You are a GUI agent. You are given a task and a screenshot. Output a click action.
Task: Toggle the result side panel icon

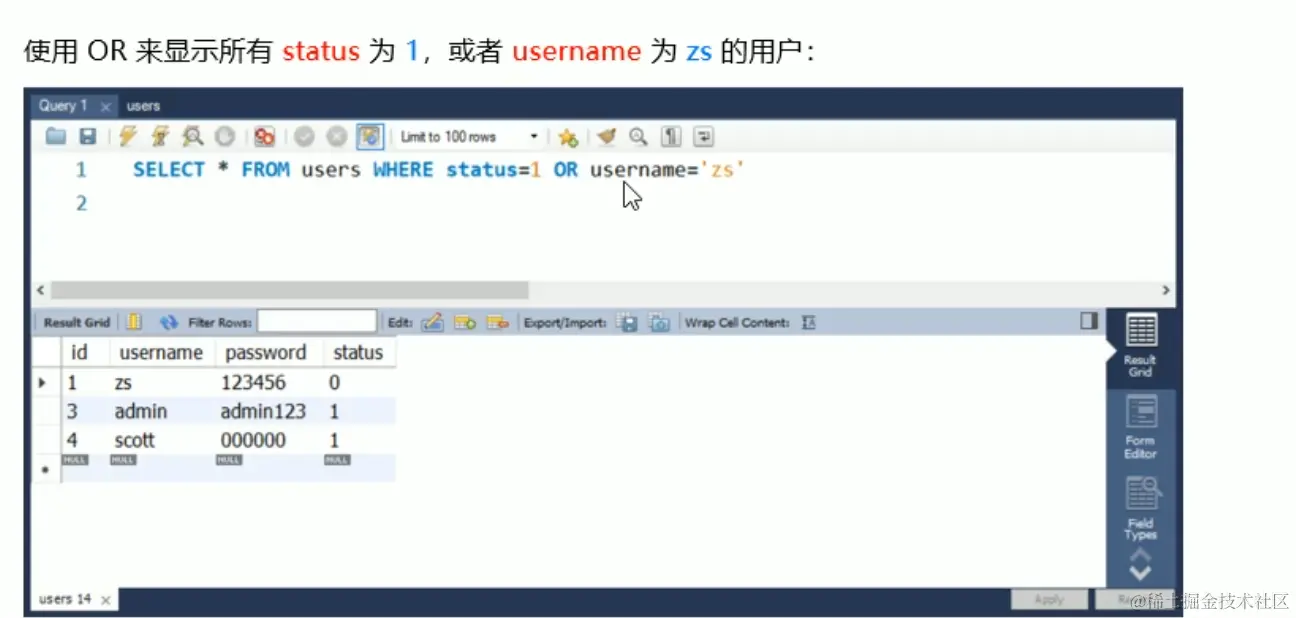click(x=1089, y=321)
